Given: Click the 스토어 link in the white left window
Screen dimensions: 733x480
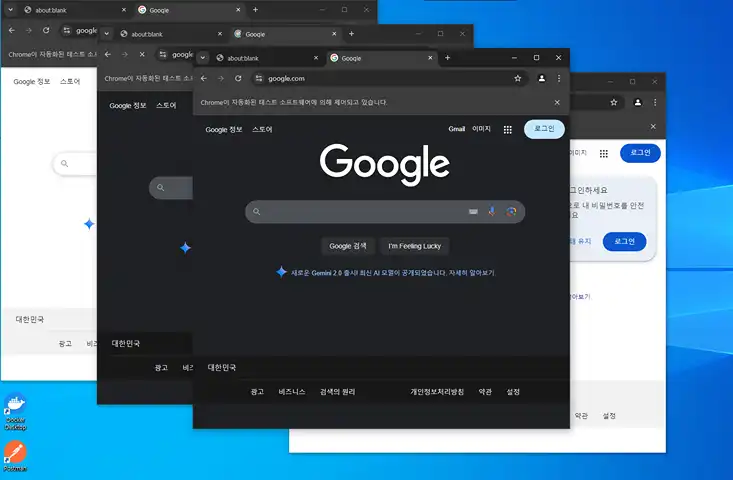Looking at the screenshot, I should 70,81.
